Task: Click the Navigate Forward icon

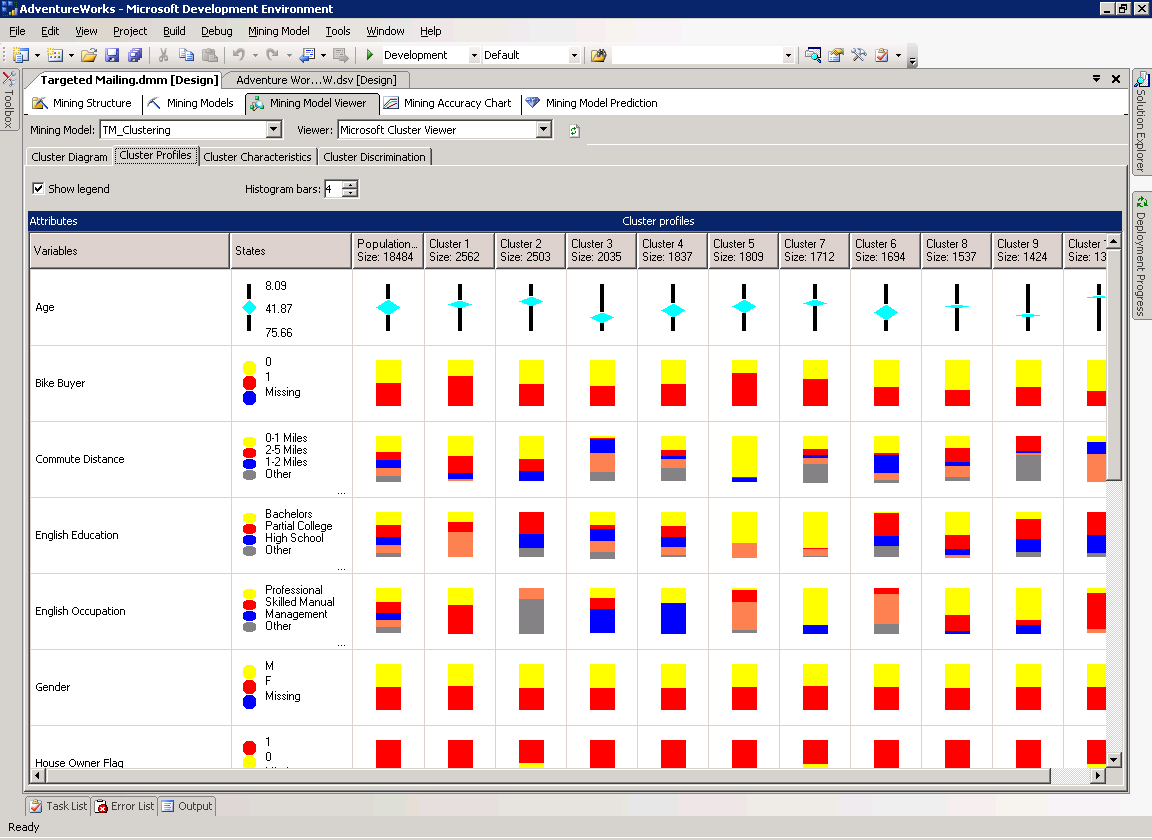Action: tap(340, 55)
